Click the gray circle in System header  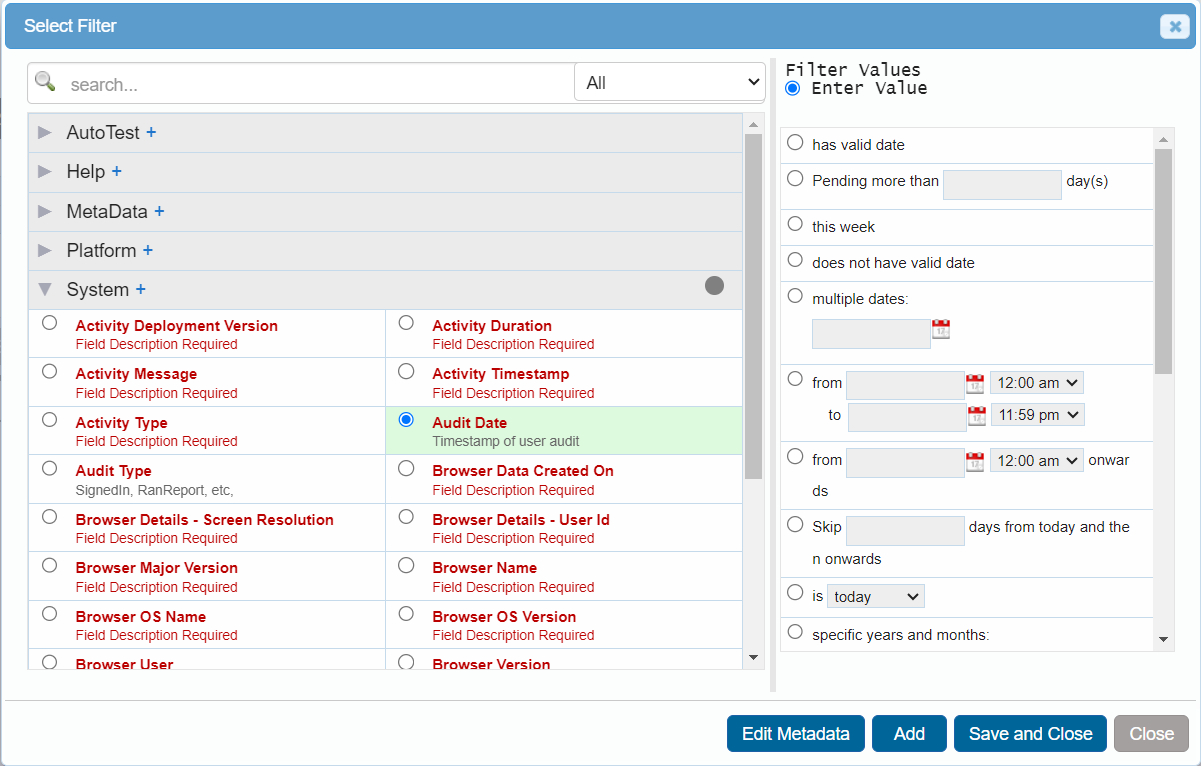714,286
